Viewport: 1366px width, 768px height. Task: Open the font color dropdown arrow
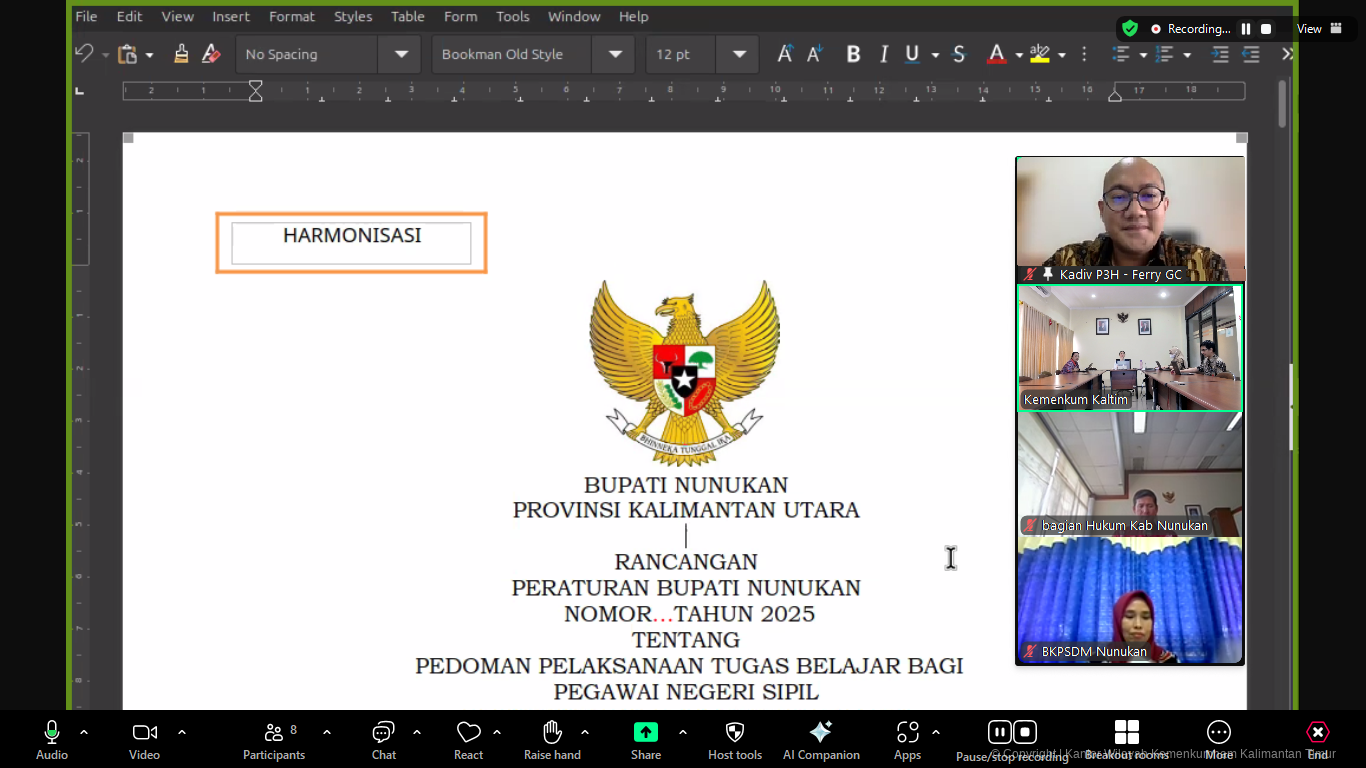point(1018,55)
